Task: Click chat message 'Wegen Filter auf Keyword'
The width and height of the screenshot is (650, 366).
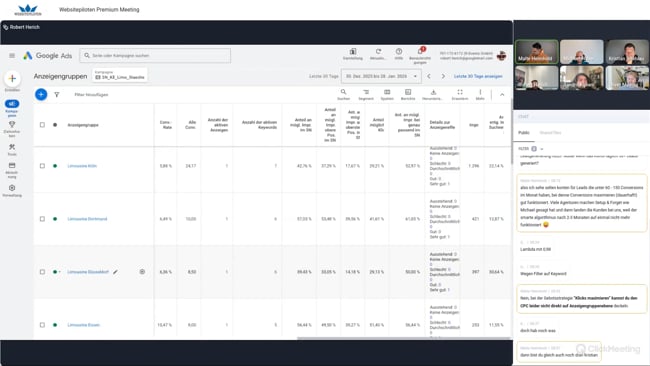Action: pyautogui.click(x=543, y=274)
